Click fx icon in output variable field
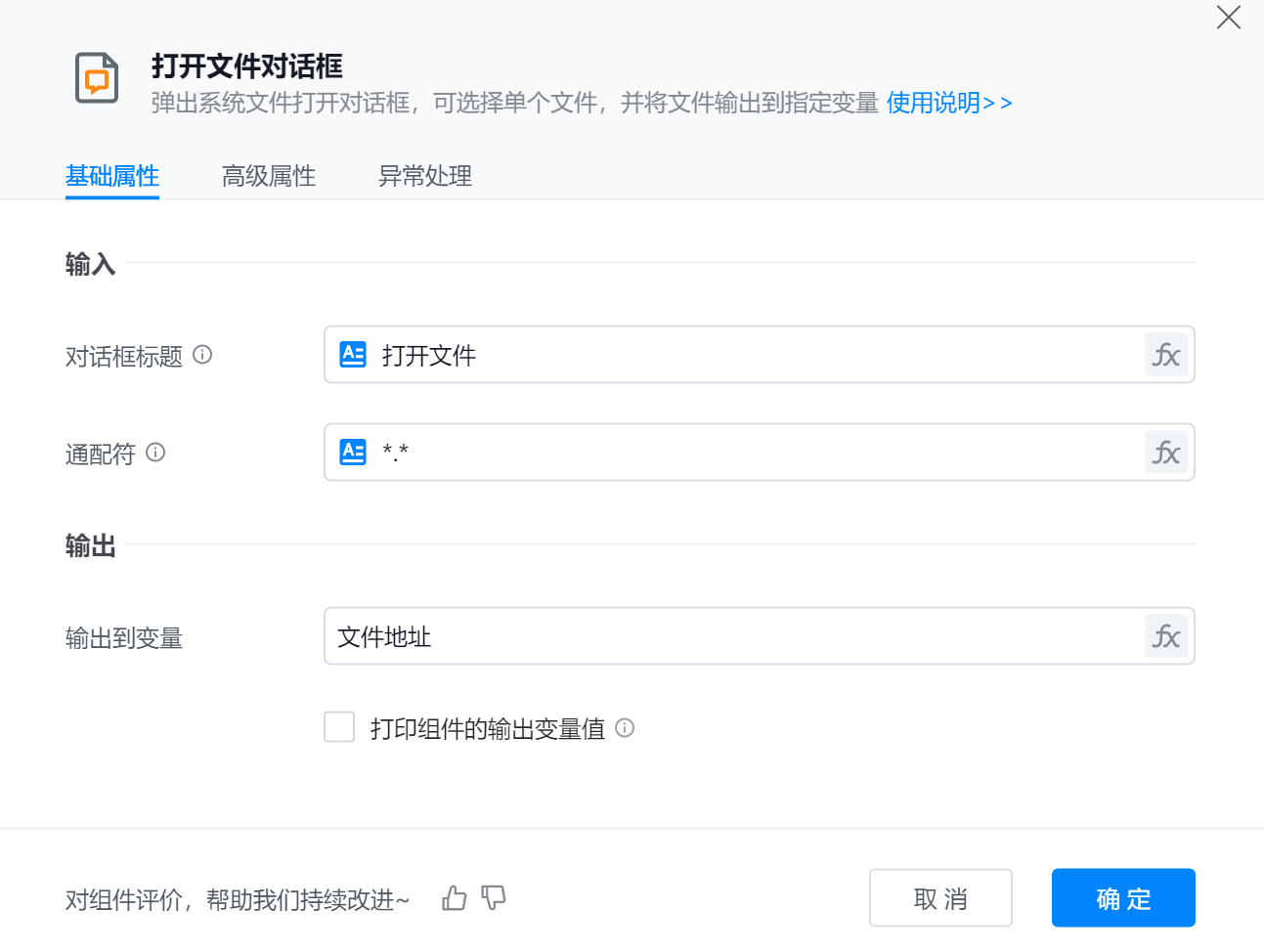 1165,636
